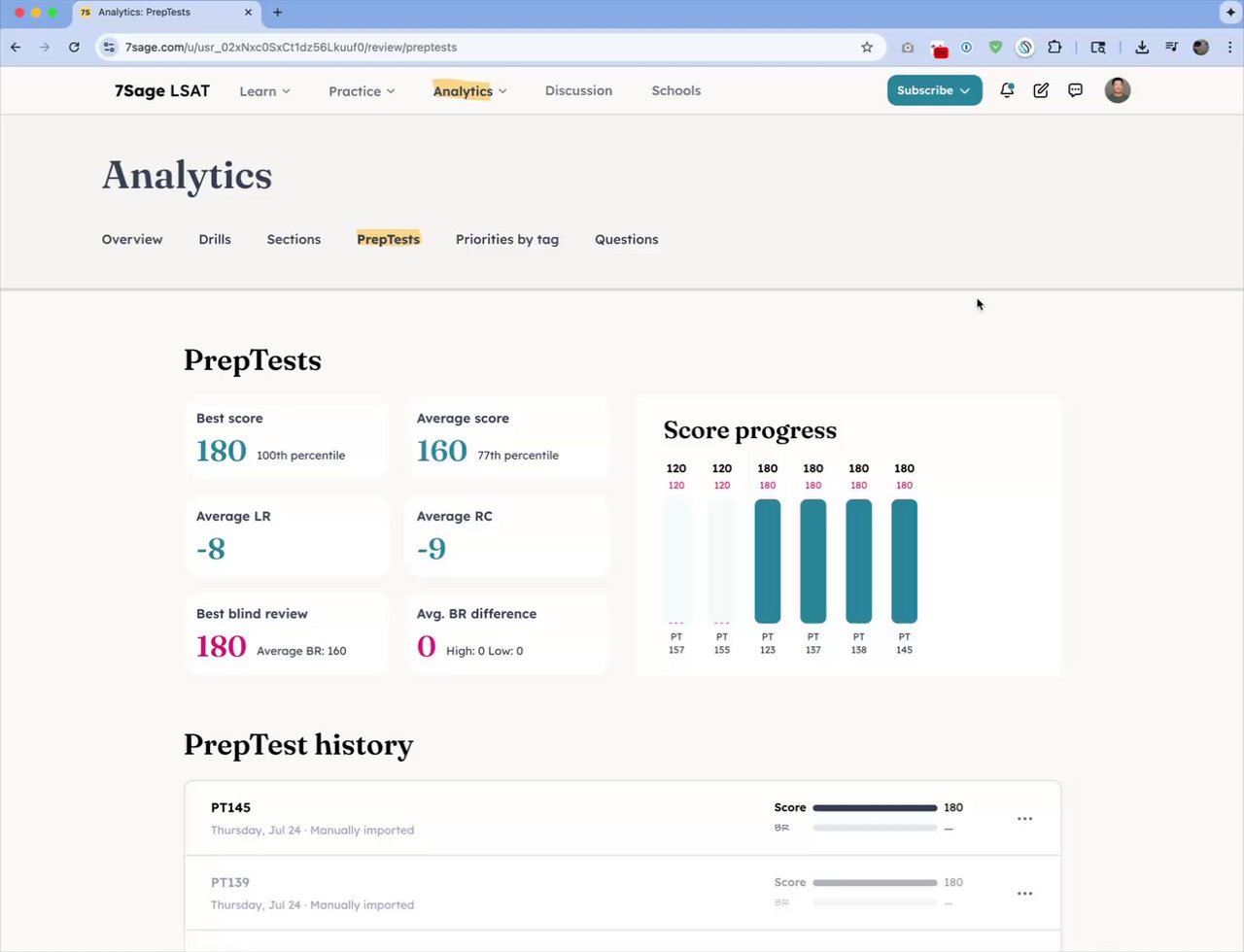Switch to the Questions tab
Screen dimensions: 1244x952
(x=626, y=239)
